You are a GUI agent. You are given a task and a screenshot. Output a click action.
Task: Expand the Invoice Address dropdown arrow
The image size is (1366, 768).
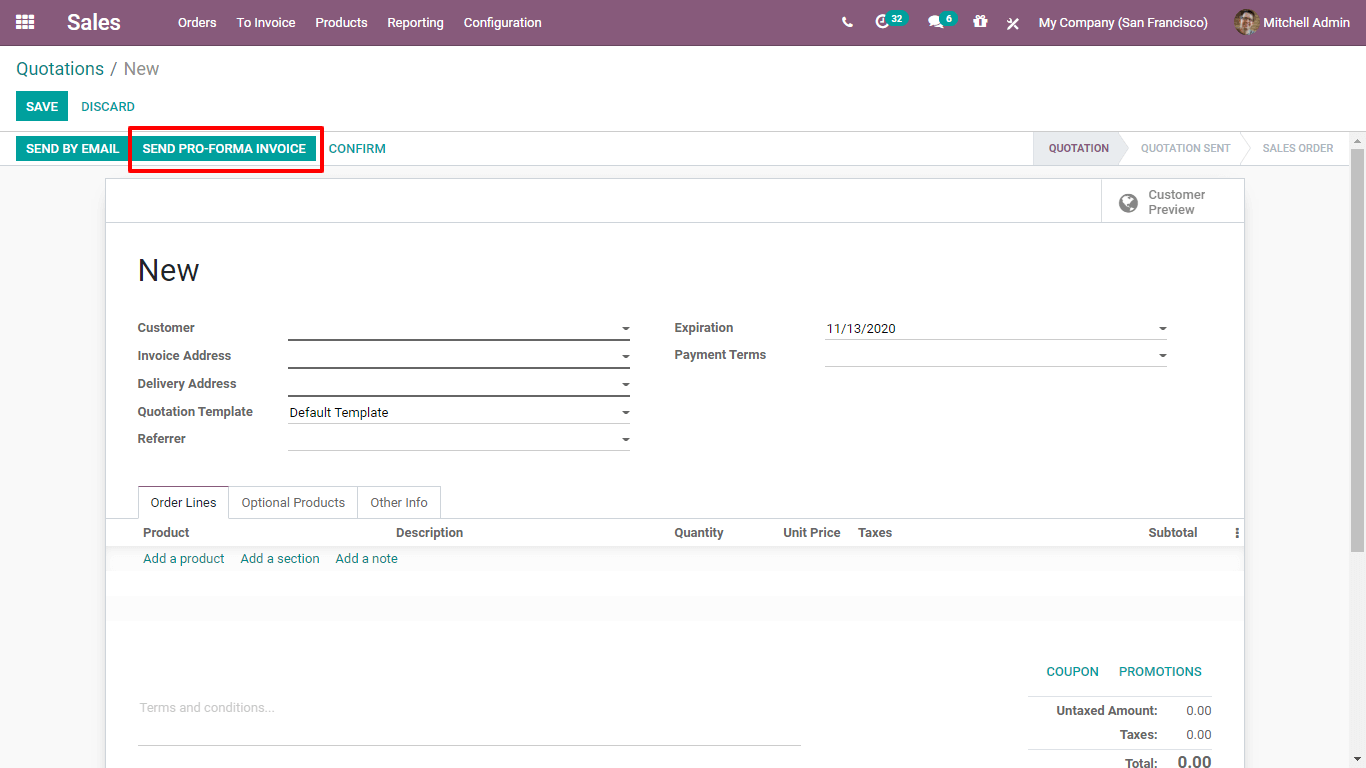[625, 357]
